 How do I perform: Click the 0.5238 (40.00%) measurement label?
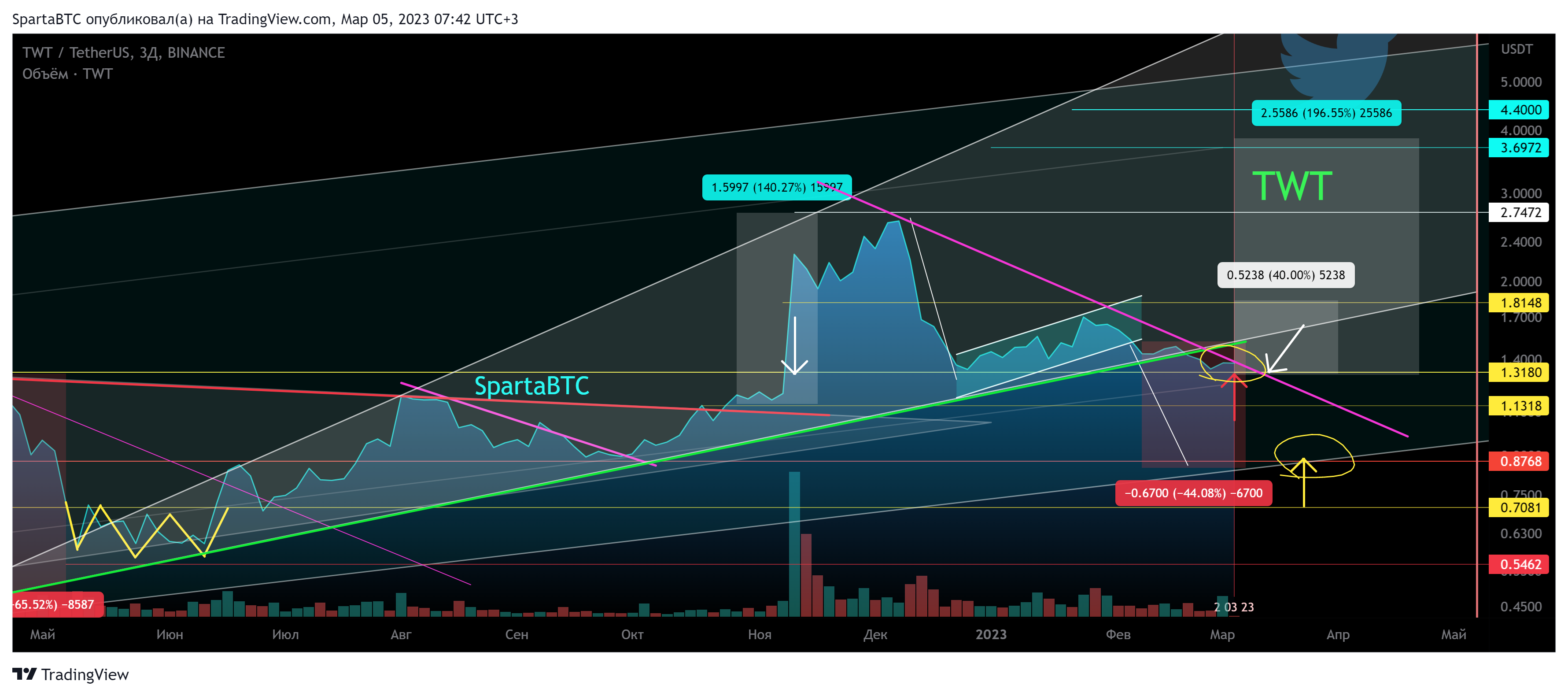click(x=1286, y=274)
